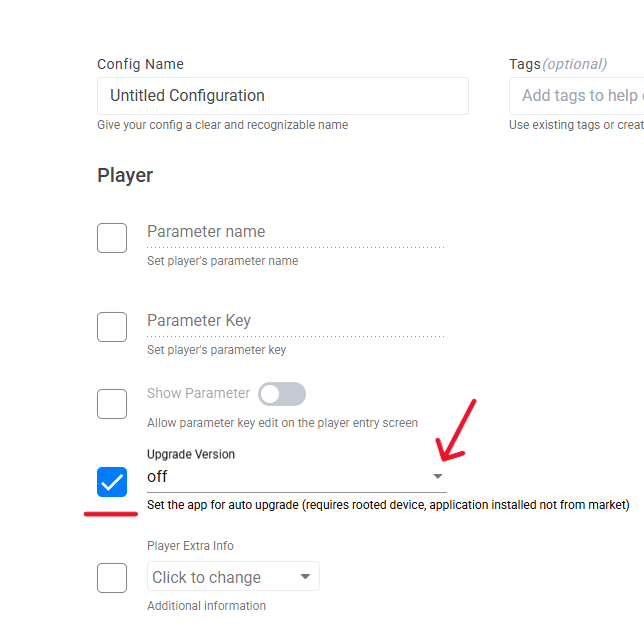The height and width of the screenshot is (639, 644).
Task: Click the "Config Name" field label
Action: [140, 64]
